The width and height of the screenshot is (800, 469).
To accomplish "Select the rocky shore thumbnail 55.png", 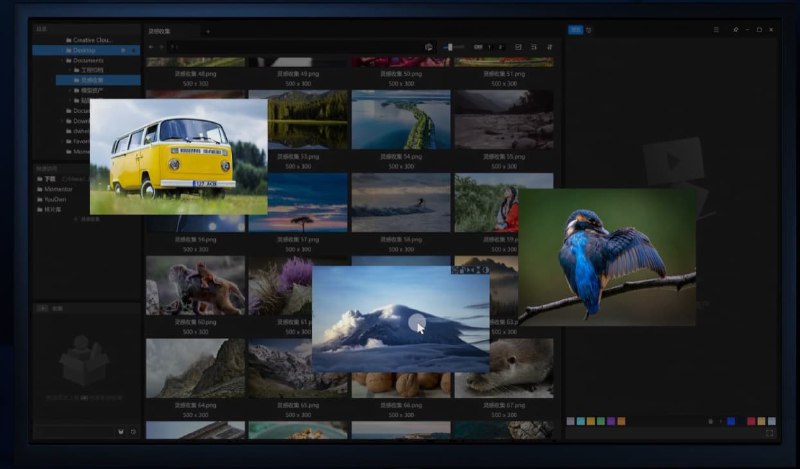I will pos(504,120).
